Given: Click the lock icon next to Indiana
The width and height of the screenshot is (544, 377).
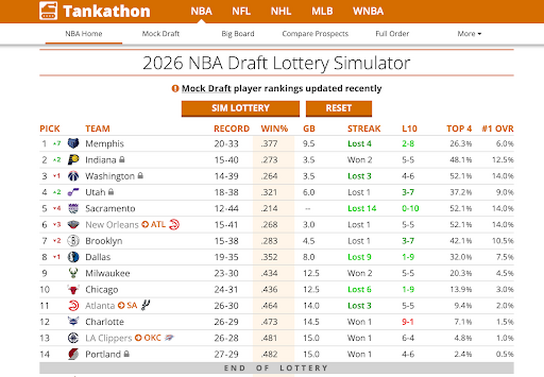Looking at the screenshot, I should click(x=122, y=159).
